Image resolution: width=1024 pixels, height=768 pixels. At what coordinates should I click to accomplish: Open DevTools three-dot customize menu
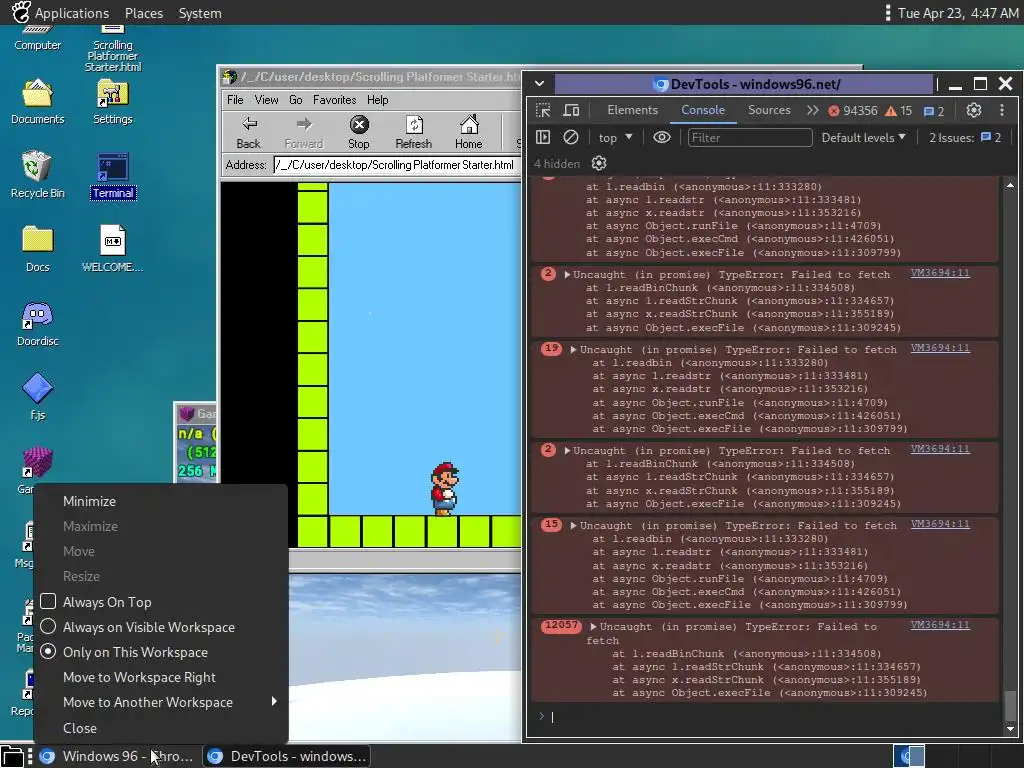[1002, 110]
